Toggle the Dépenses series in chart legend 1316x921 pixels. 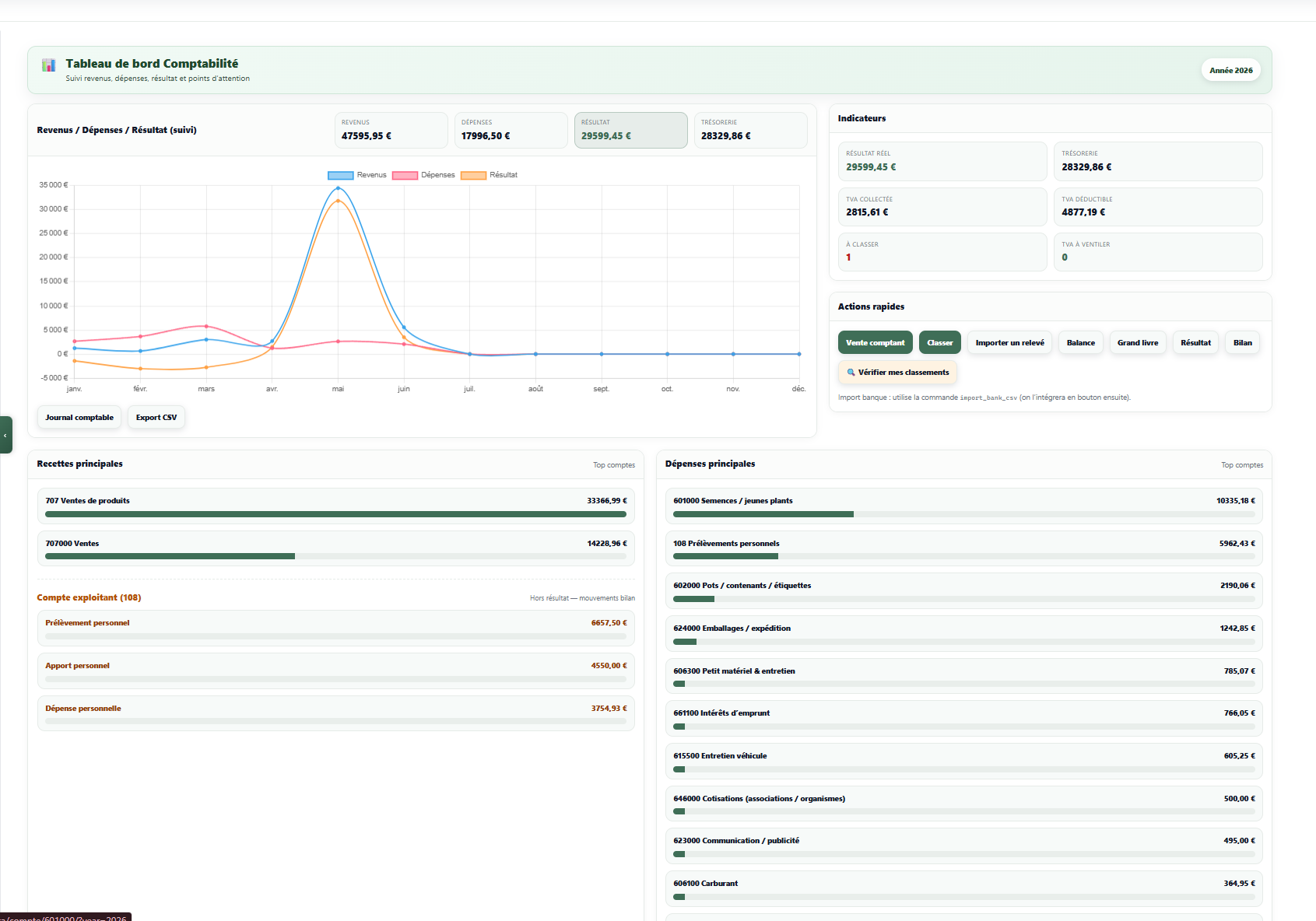click(x=423, y=175)
